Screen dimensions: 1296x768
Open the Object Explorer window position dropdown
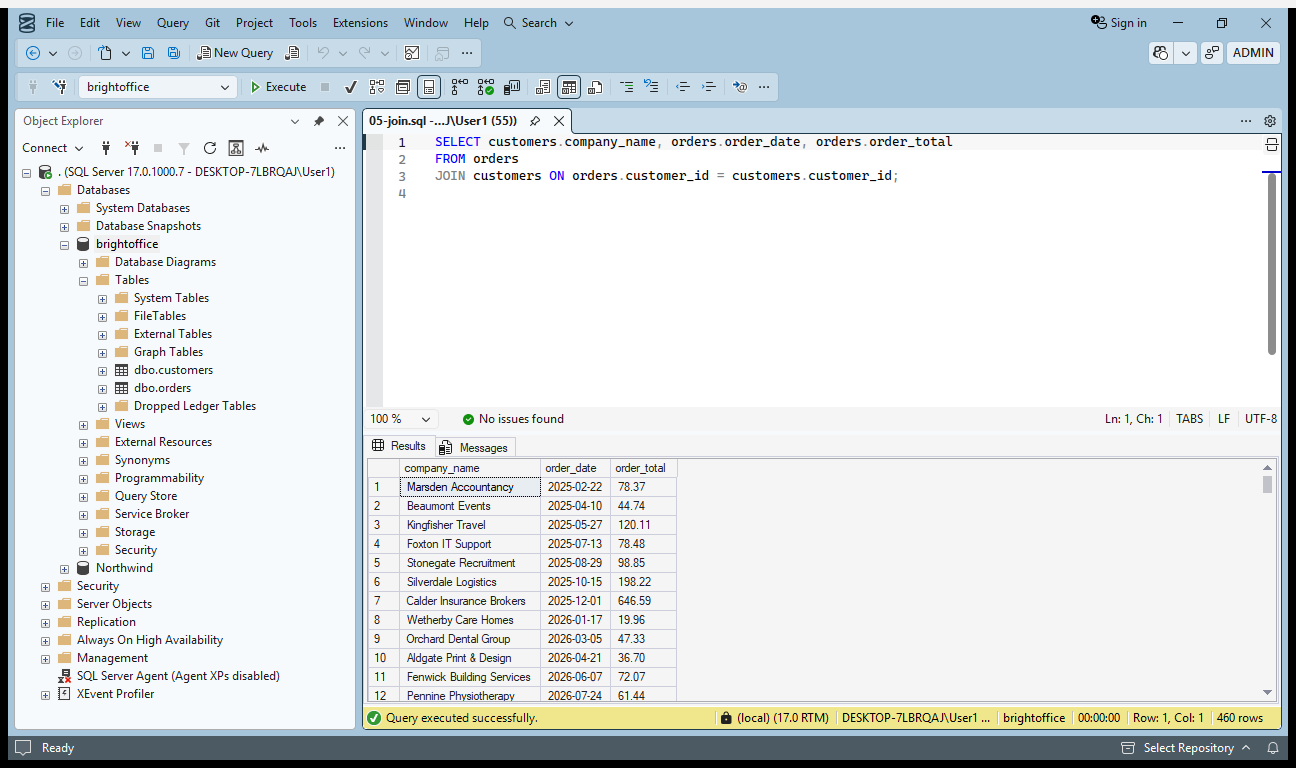[295, 121]
